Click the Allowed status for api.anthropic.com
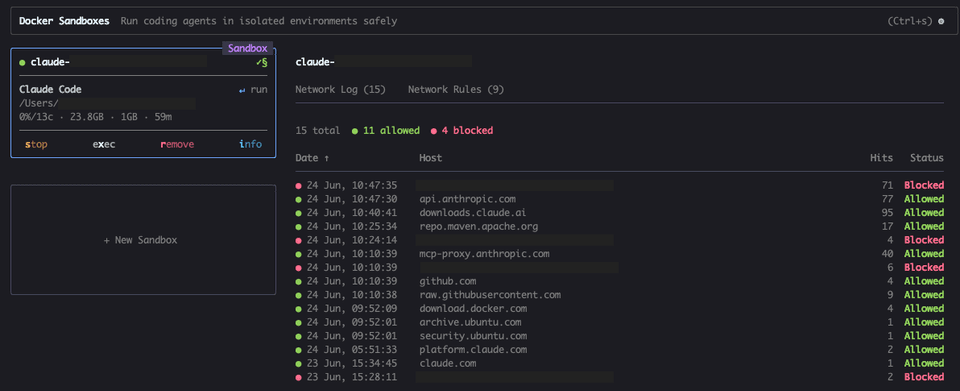The width and height of the screenshot is (960, 391). pos(924,199)
